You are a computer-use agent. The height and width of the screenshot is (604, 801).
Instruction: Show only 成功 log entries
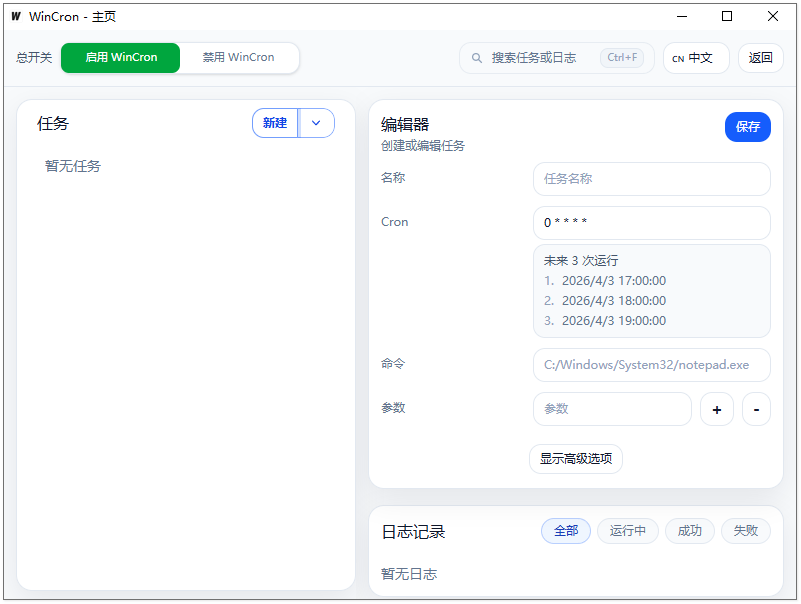point(689,531)
